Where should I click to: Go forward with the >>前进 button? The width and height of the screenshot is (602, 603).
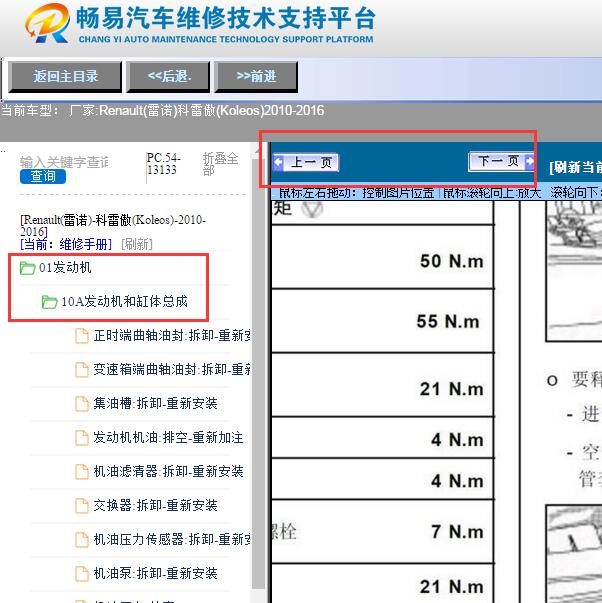pos(256,76)
